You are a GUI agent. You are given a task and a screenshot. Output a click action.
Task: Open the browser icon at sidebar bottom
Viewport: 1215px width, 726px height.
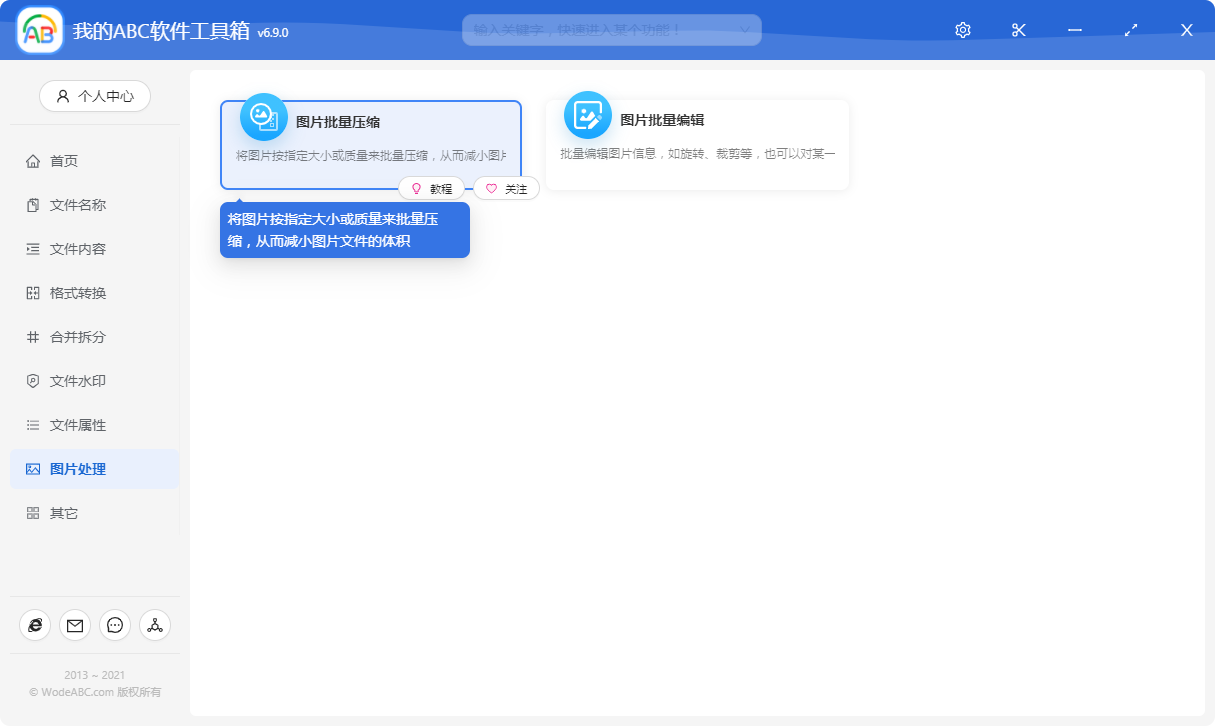[35, 625]
